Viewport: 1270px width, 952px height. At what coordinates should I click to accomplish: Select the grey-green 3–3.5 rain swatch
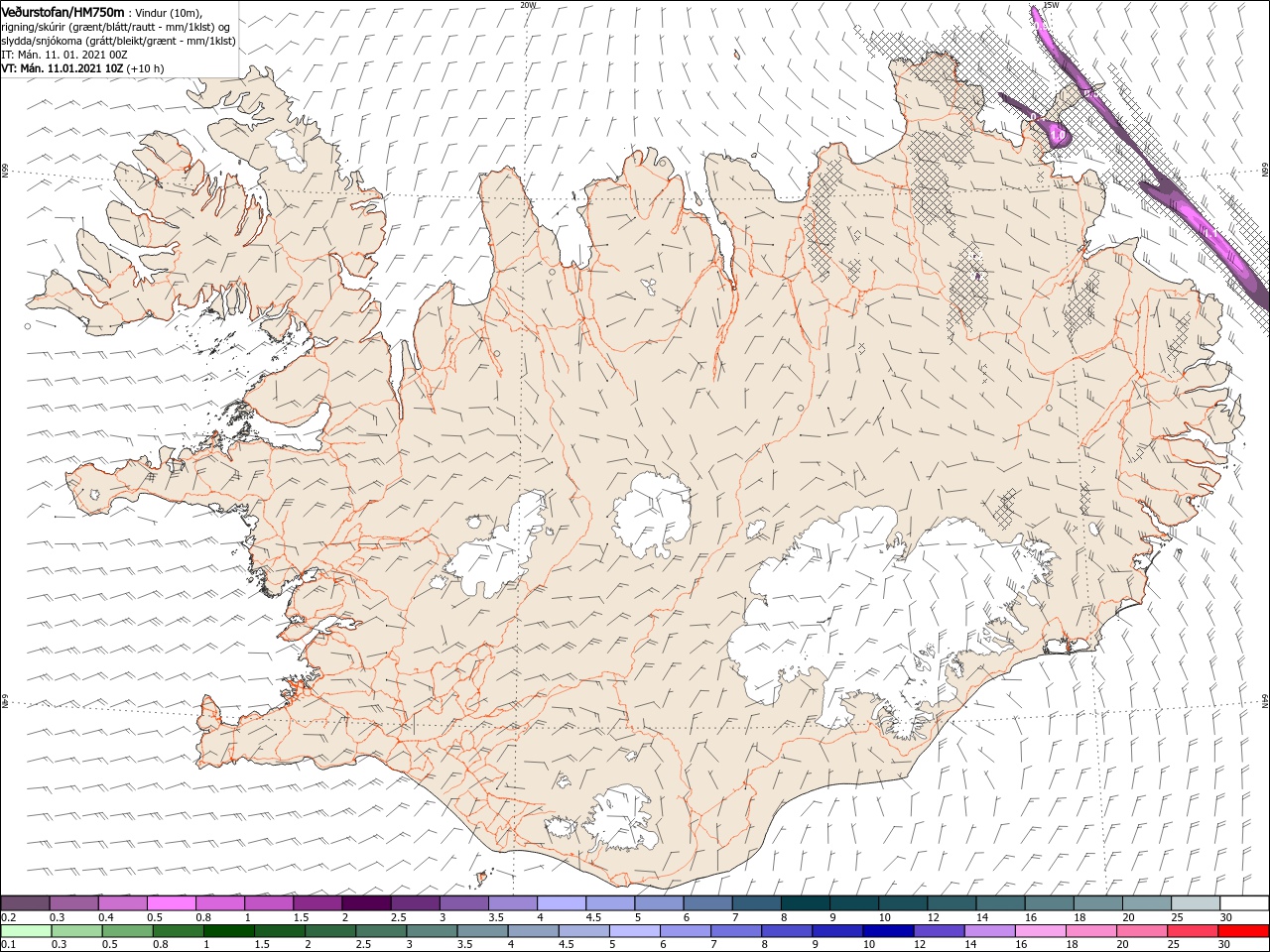(432, 931)
